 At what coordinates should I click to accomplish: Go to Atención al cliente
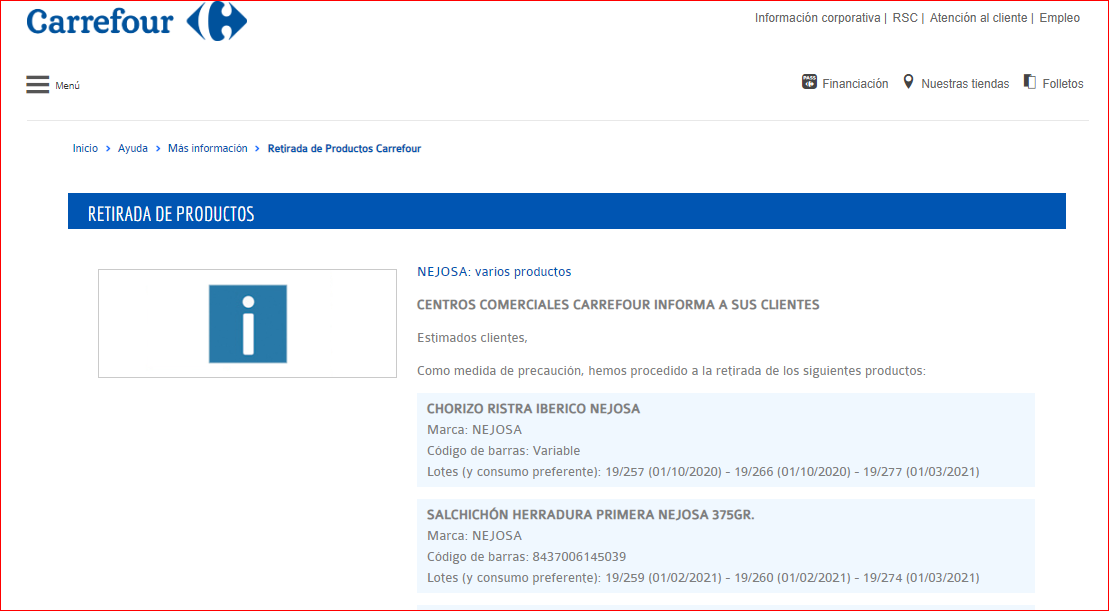tap(978, 18)
